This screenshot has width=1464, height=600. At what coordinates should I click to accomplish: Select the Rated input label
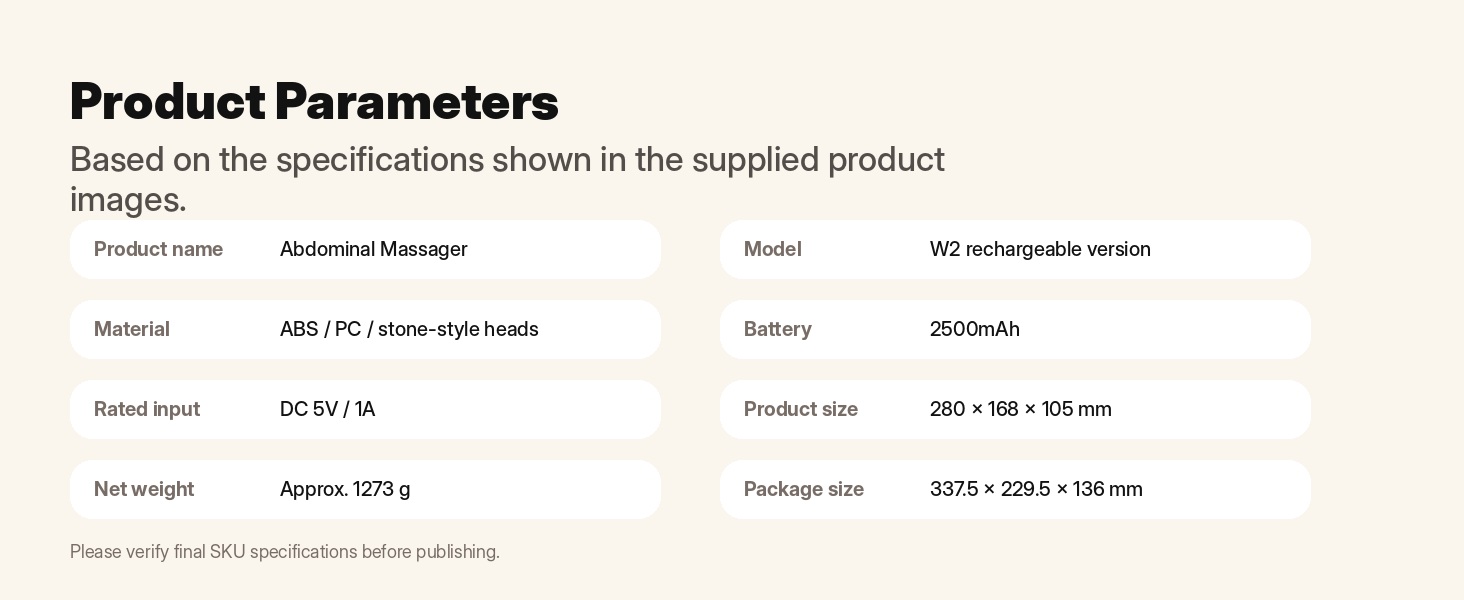click(147, 409)
